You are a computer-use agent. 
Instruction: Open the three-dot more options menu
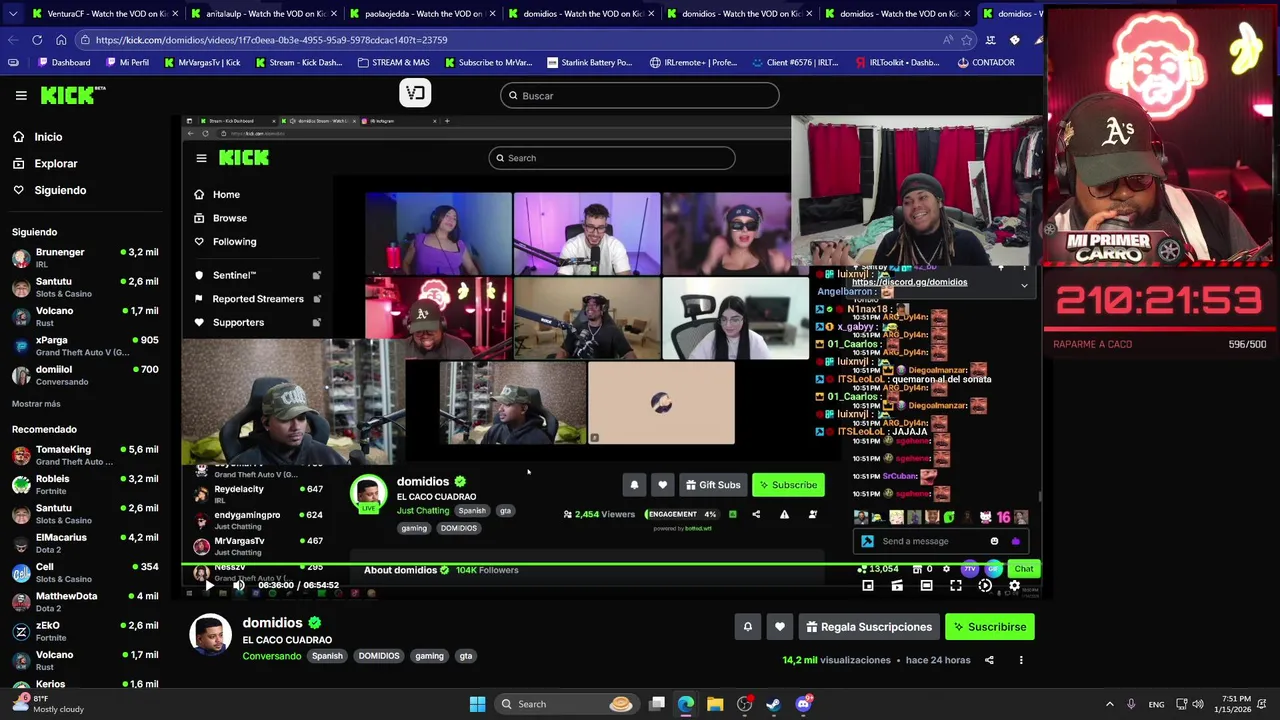pos(1021,660)
